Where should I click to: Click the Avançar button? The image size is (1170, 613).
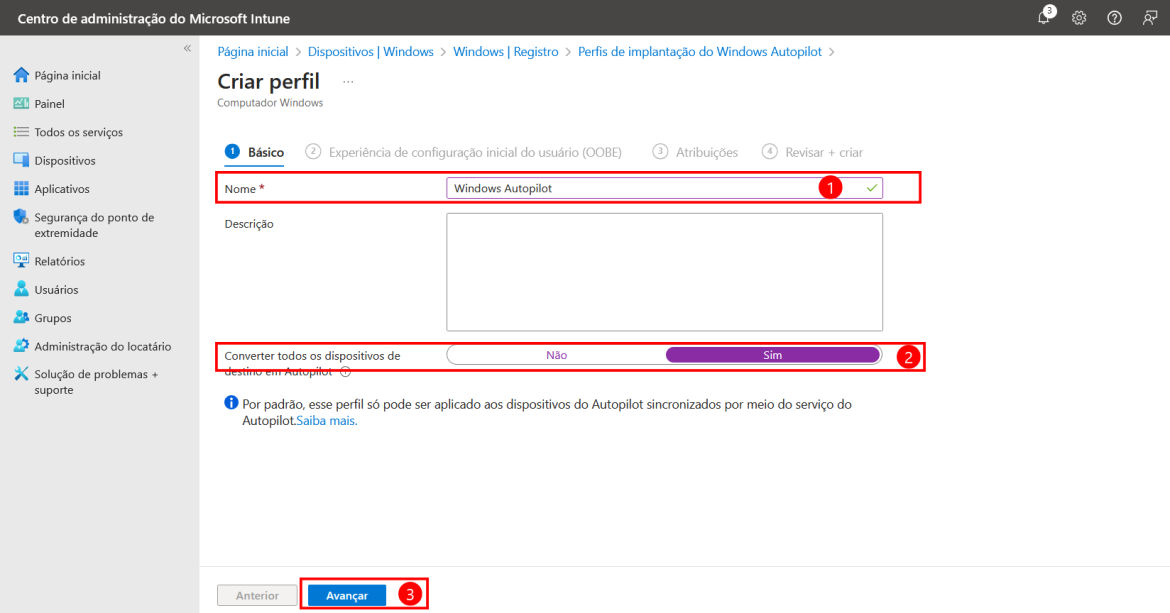pos(346,595)
